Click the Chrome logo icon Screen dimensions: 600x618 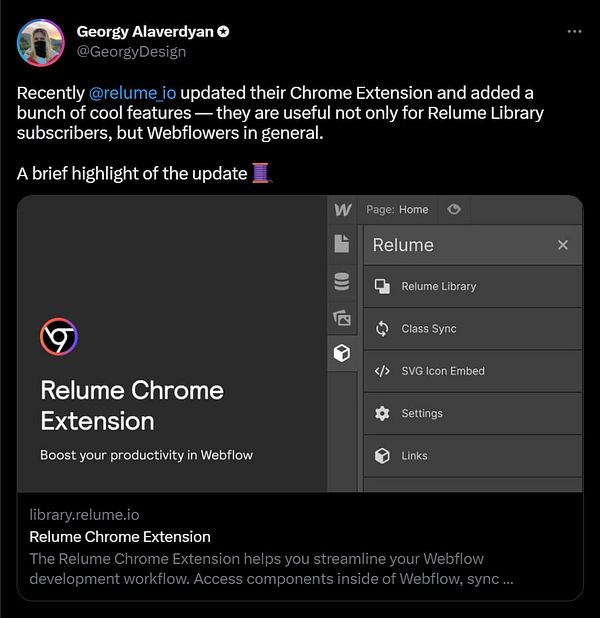[59, 337]
